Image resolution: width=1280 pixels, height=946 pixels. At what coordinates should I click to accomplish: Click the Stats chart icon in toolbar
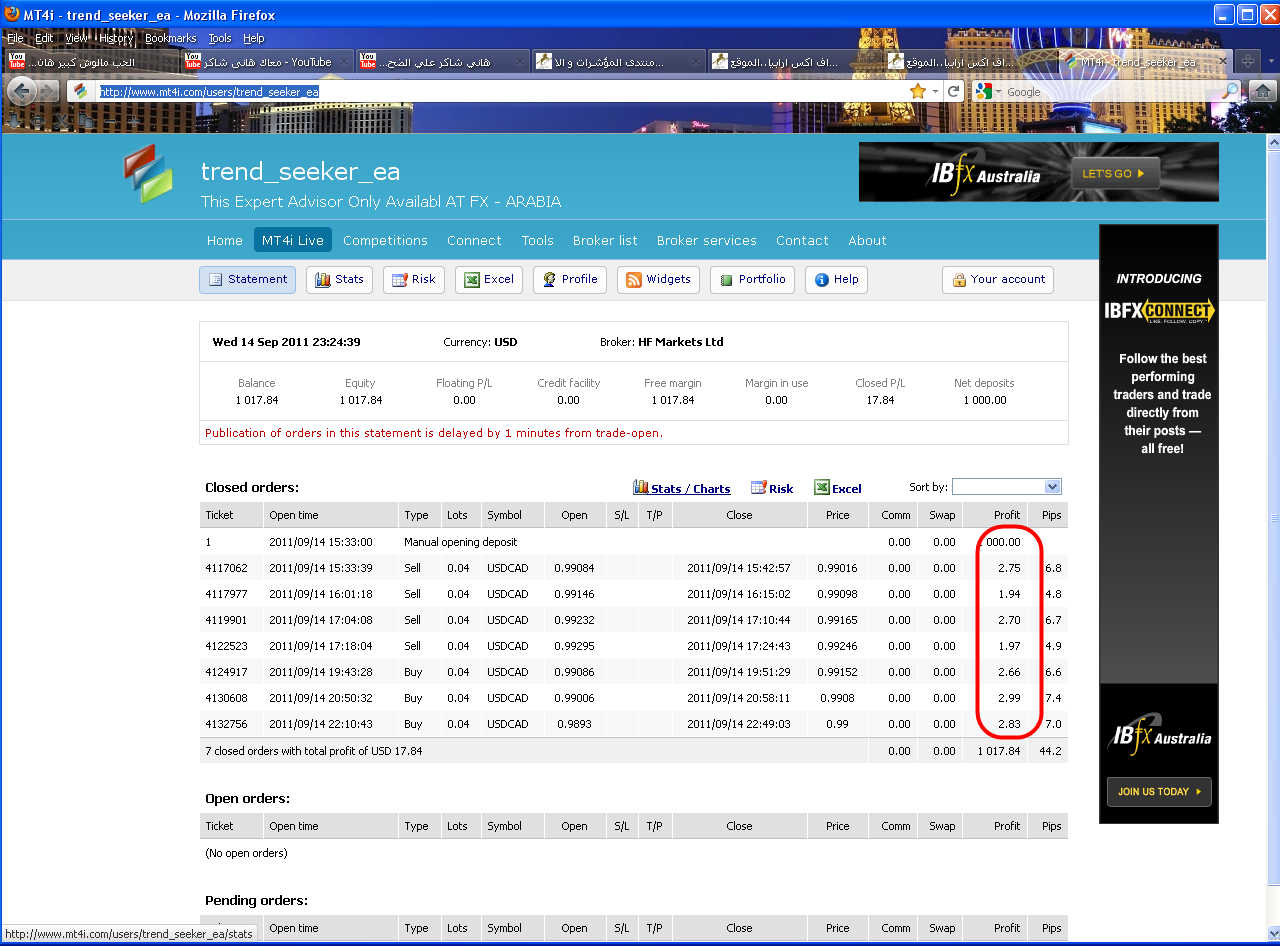pos(323,279)
